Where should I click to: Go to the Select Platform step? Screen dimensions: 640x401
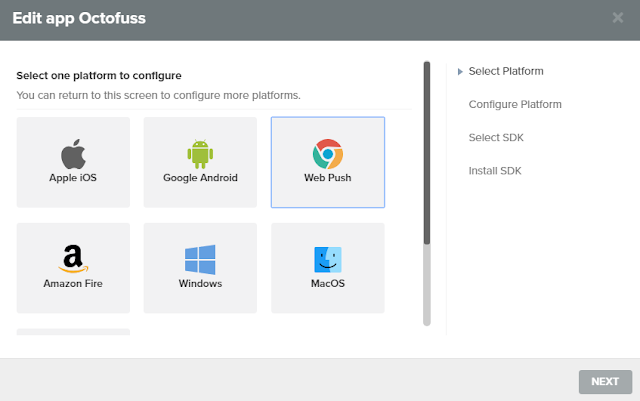click(x=506, y=71)
